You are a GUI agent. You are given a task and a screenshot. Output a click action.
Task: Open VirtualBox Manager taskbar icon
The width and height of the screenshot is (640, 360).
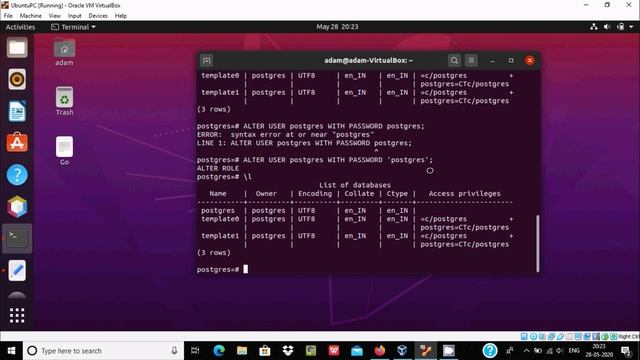pos(402,351)
